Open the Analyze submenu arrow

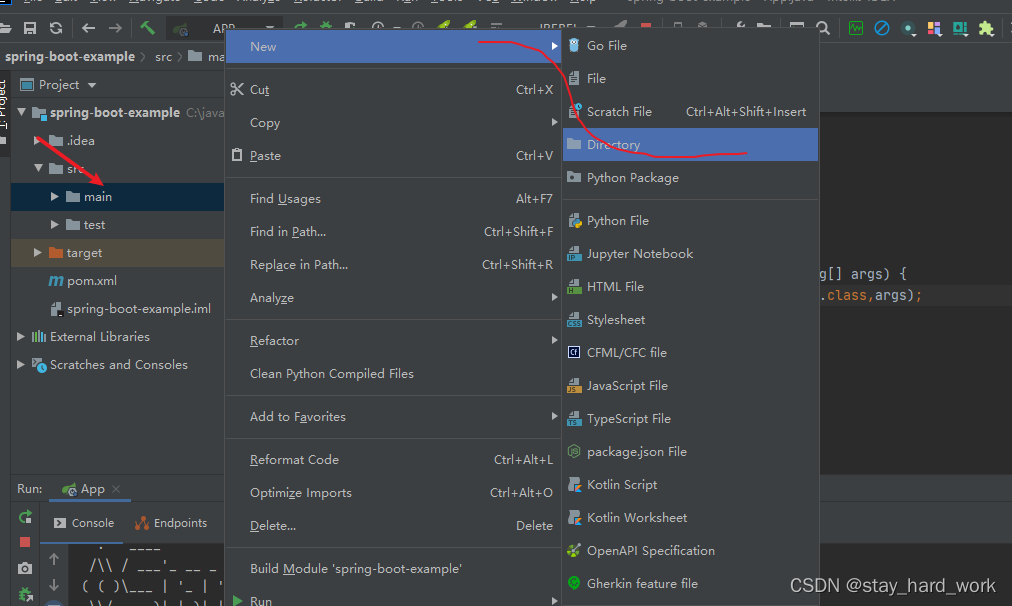(x=554, y=297)
